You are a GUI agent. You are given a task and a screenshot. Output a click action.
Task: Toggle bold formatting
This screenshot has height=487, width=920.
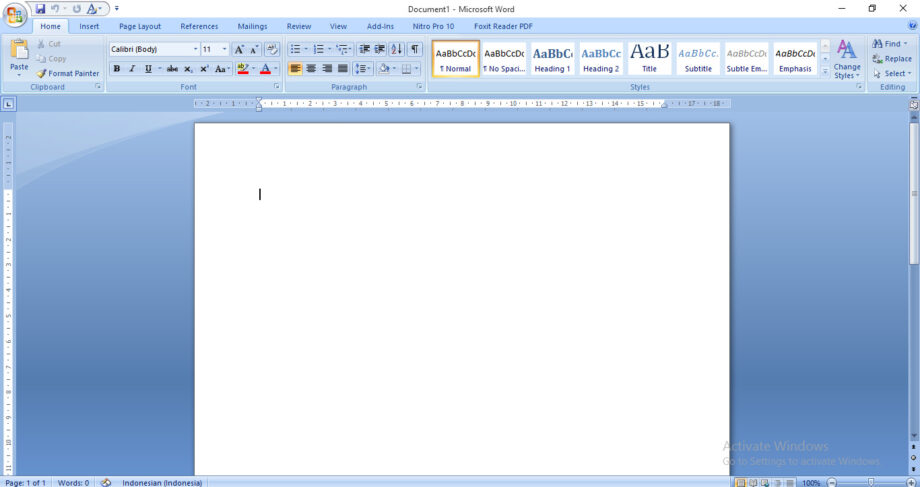(116, 69)
